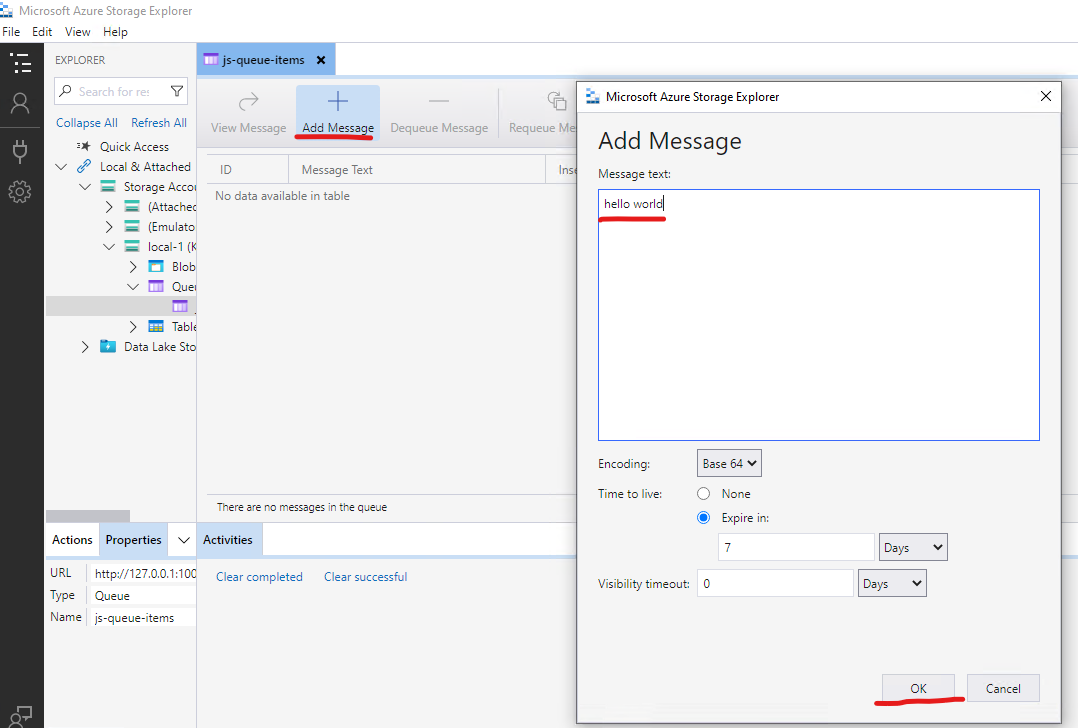Click Cancel in Add Message dialog
Image resolution: width=1078 pixels, height=728 pixels.
pos(1003,688)
